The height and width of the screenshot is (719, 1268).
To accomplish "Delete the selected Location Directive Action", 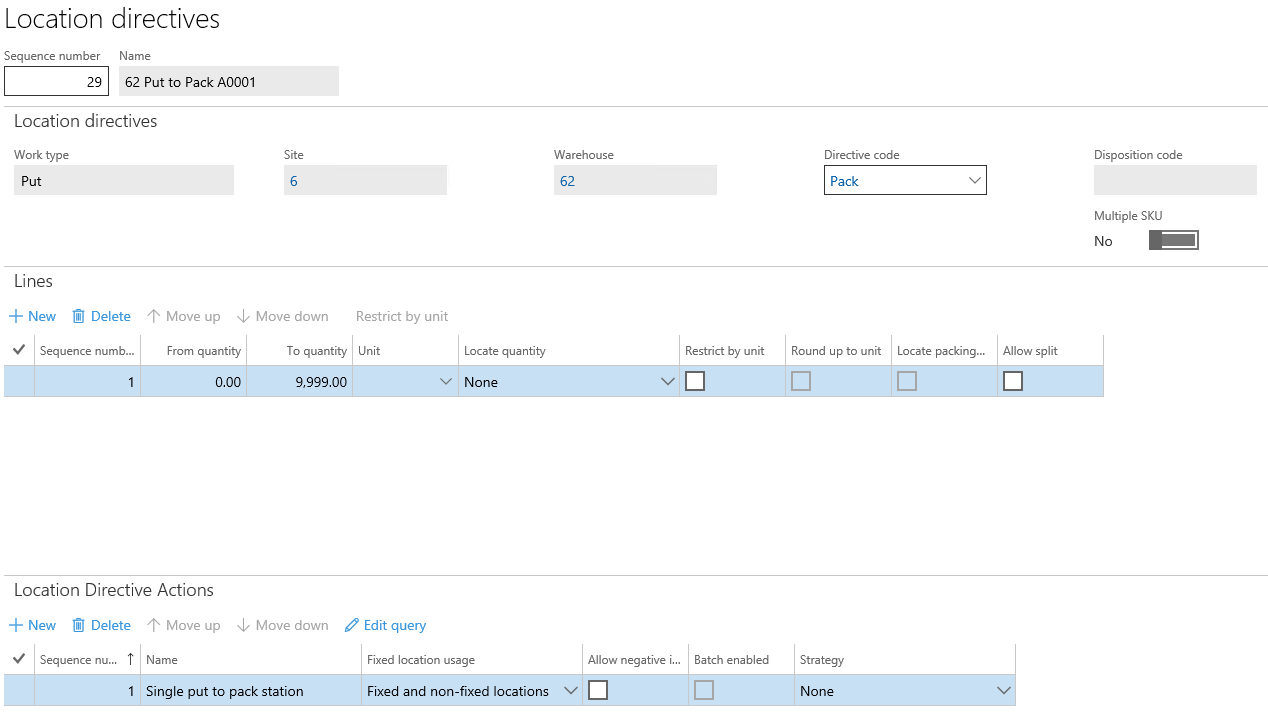I will tap(101, 625).
